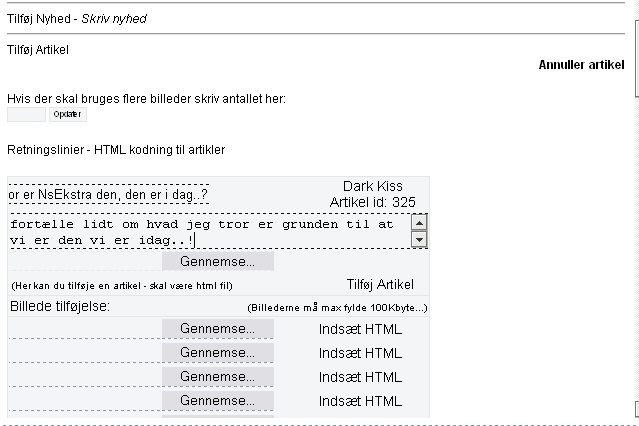The image size is (639, 426).
Task: Click Annuller artikel to cancel
Action: click(x=581, y=64)
